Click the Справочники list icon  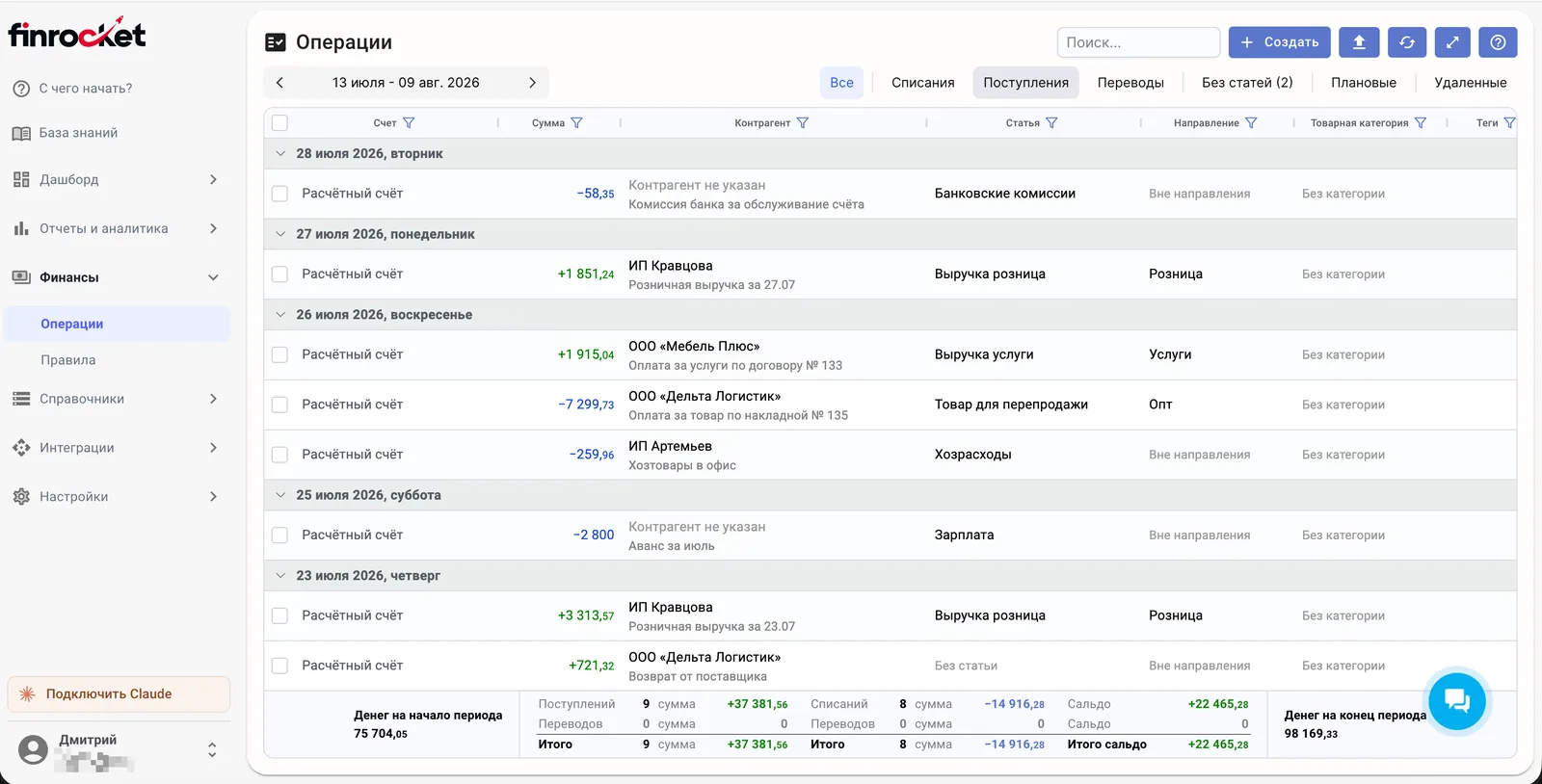coord(21,399)
